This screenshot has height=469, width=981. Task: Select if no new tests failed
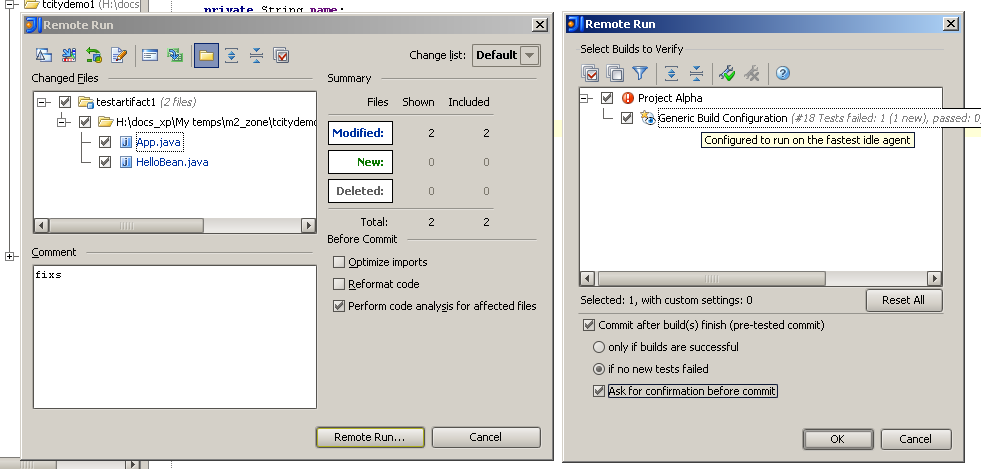coord(599,369)
